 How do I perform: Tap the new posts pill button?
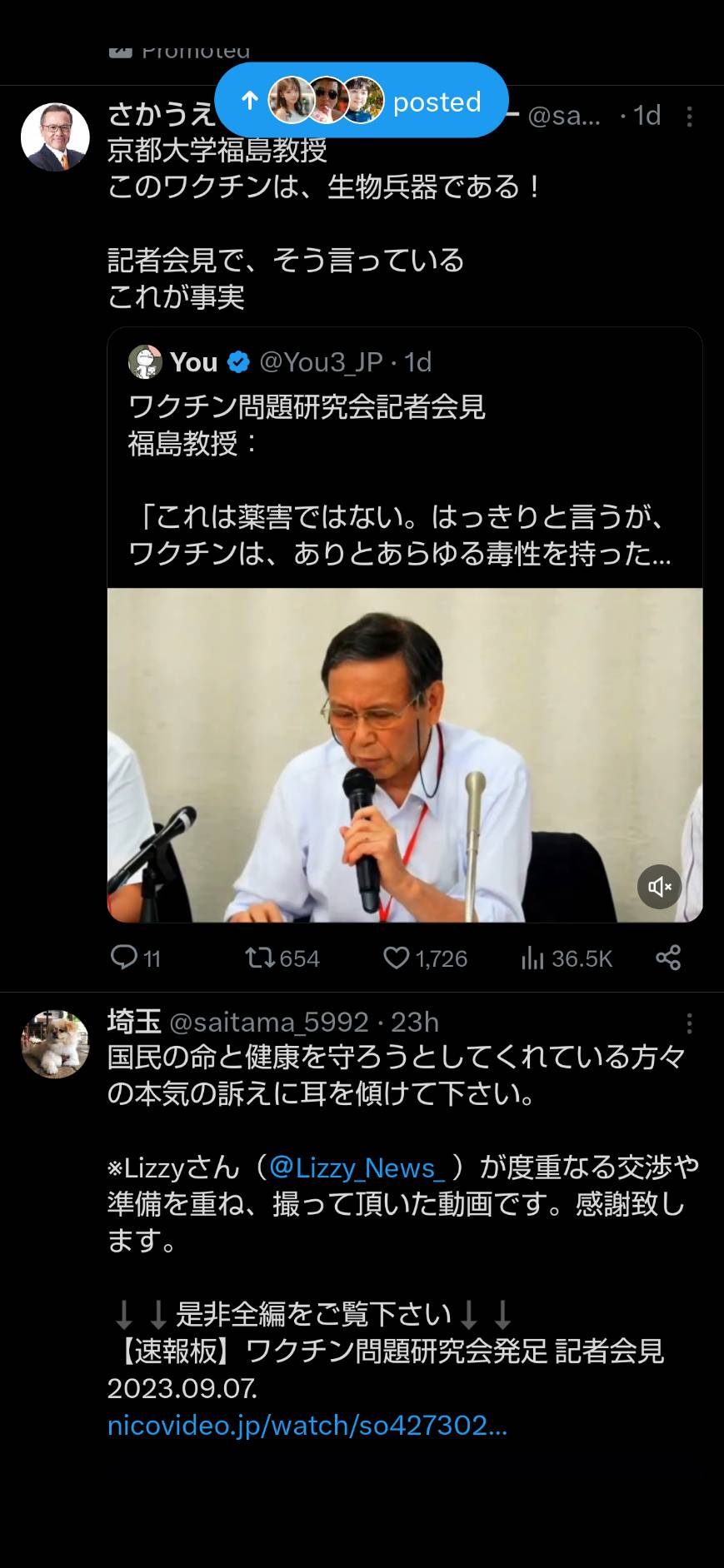362,101
